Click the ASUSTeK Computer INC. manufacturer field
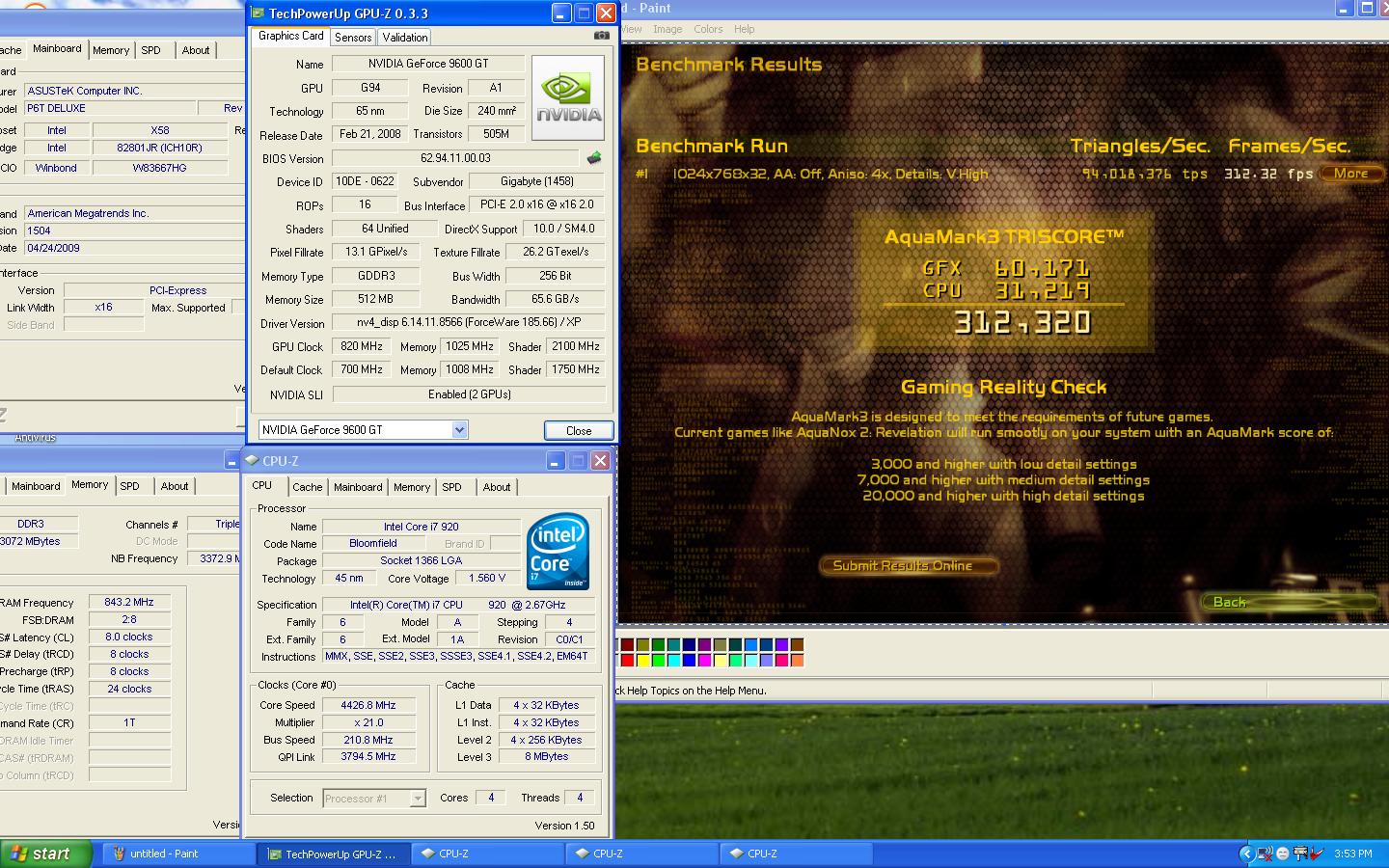Image resolution: width=1389 pixels, height=868 pixels. coord(133,91)
